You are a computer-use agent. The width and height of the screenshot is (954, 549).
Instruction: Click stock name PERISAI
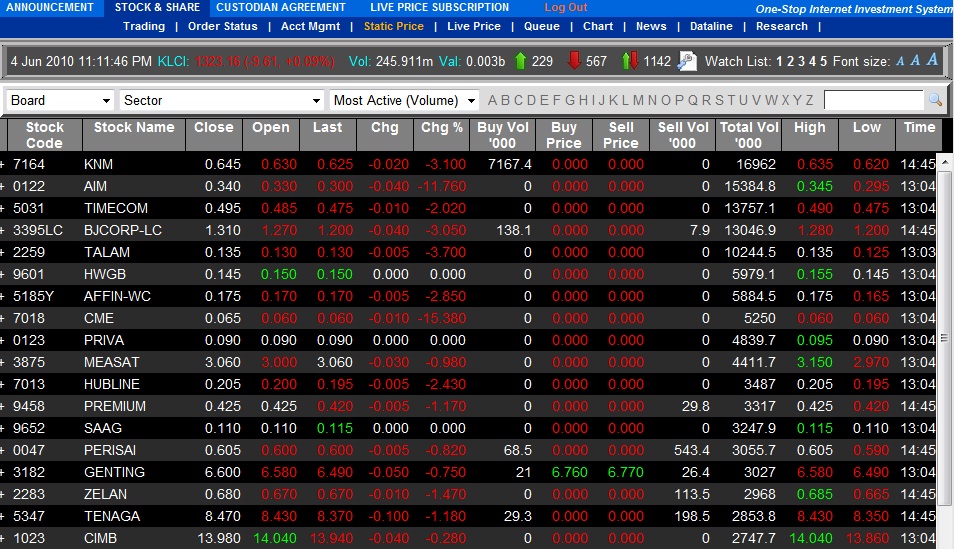point(110,450)
